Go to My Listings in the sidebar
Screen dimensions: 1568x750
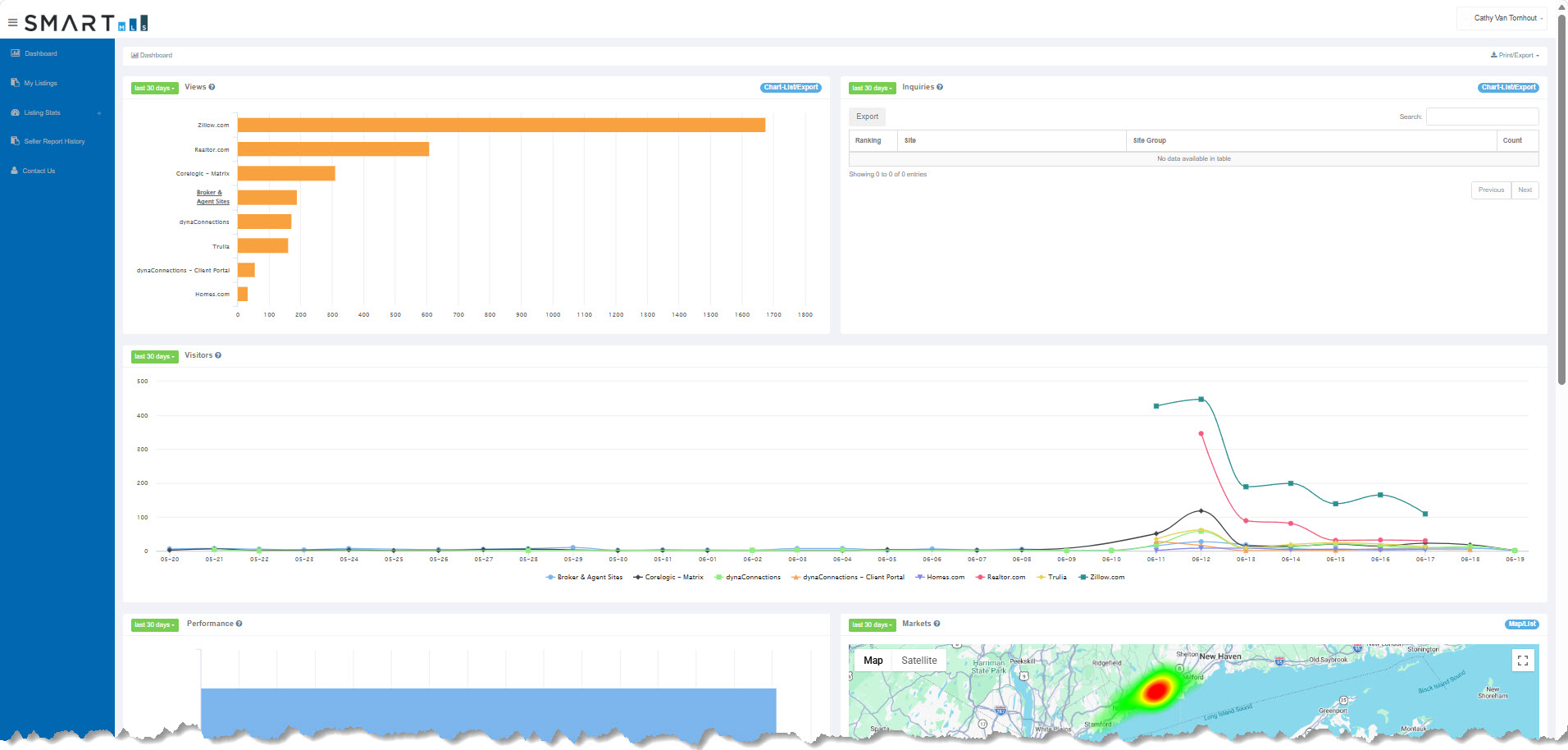coord(40,83)
